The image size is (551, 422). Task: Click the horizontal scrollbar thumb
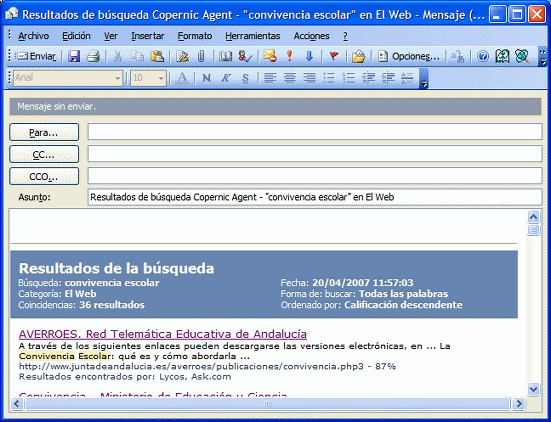(x=267, y=403)
